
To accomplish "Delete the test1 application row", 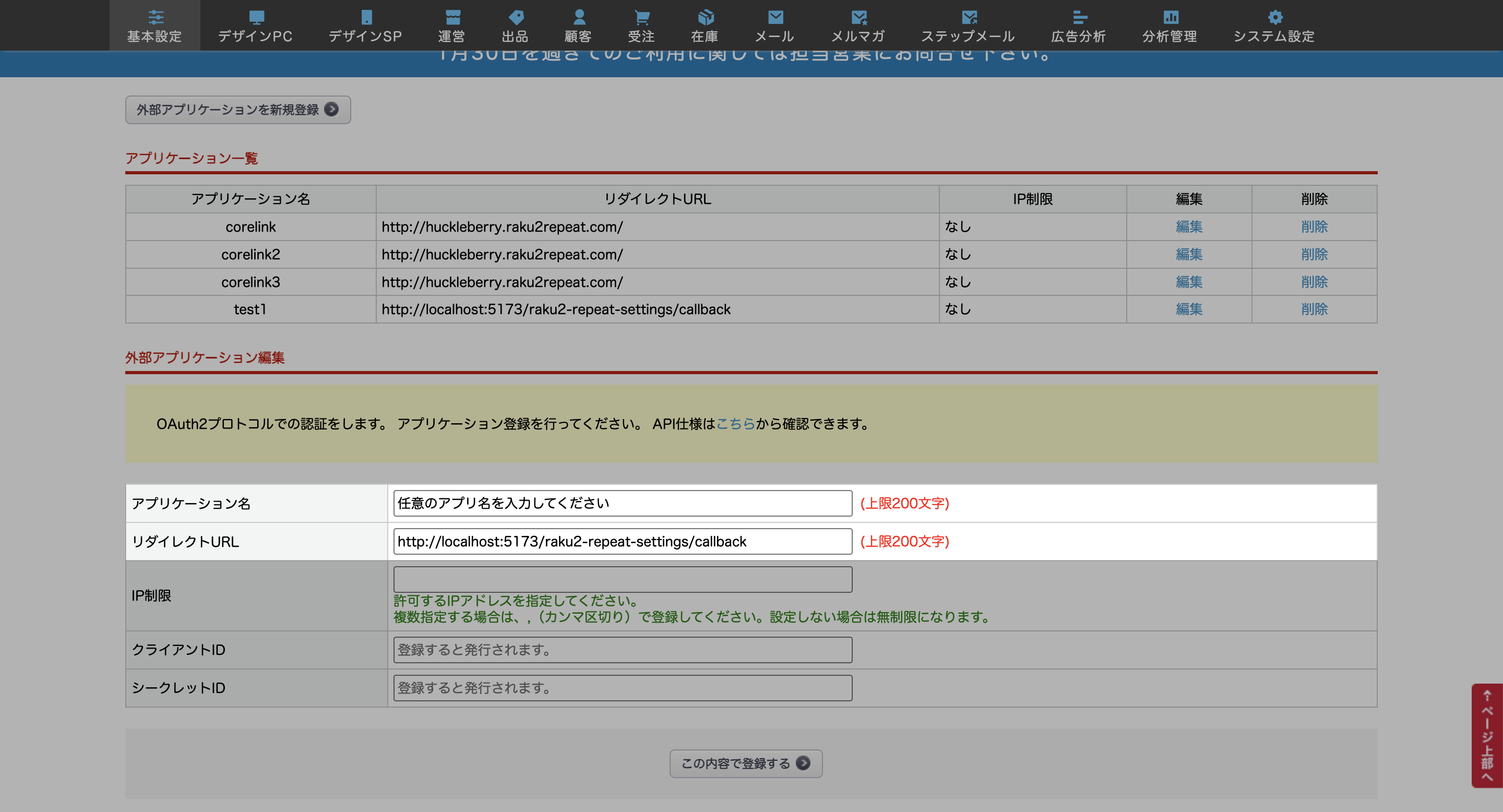I will pos(1314,309).
